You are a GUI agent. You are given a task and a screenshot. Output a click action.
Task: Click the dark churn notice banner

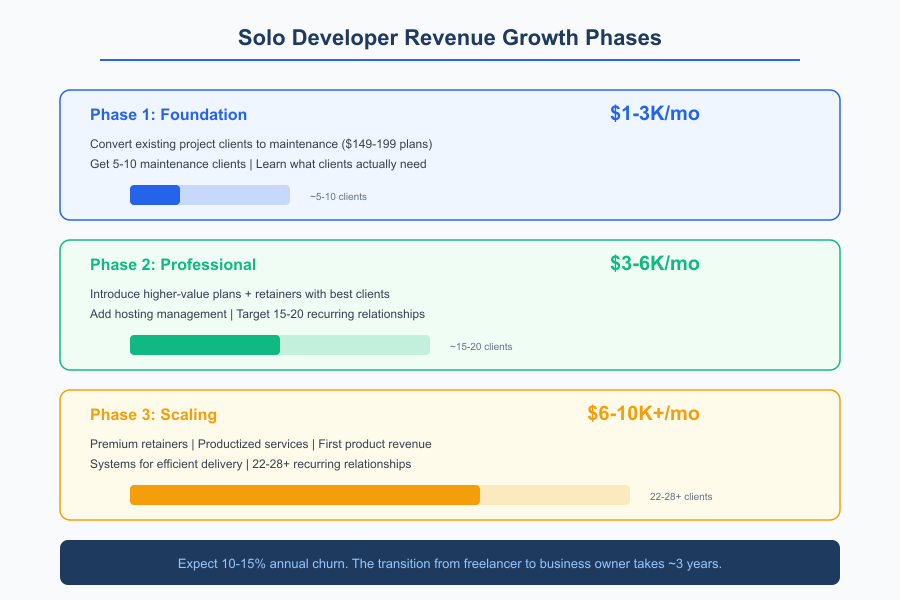pos(449,562)
